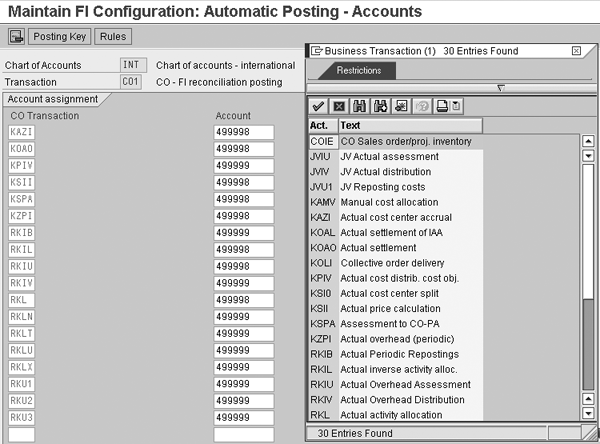The image size is (600, 444).
Task: Select KOLI Collective order delivery entry
Action: pos(396,263)
